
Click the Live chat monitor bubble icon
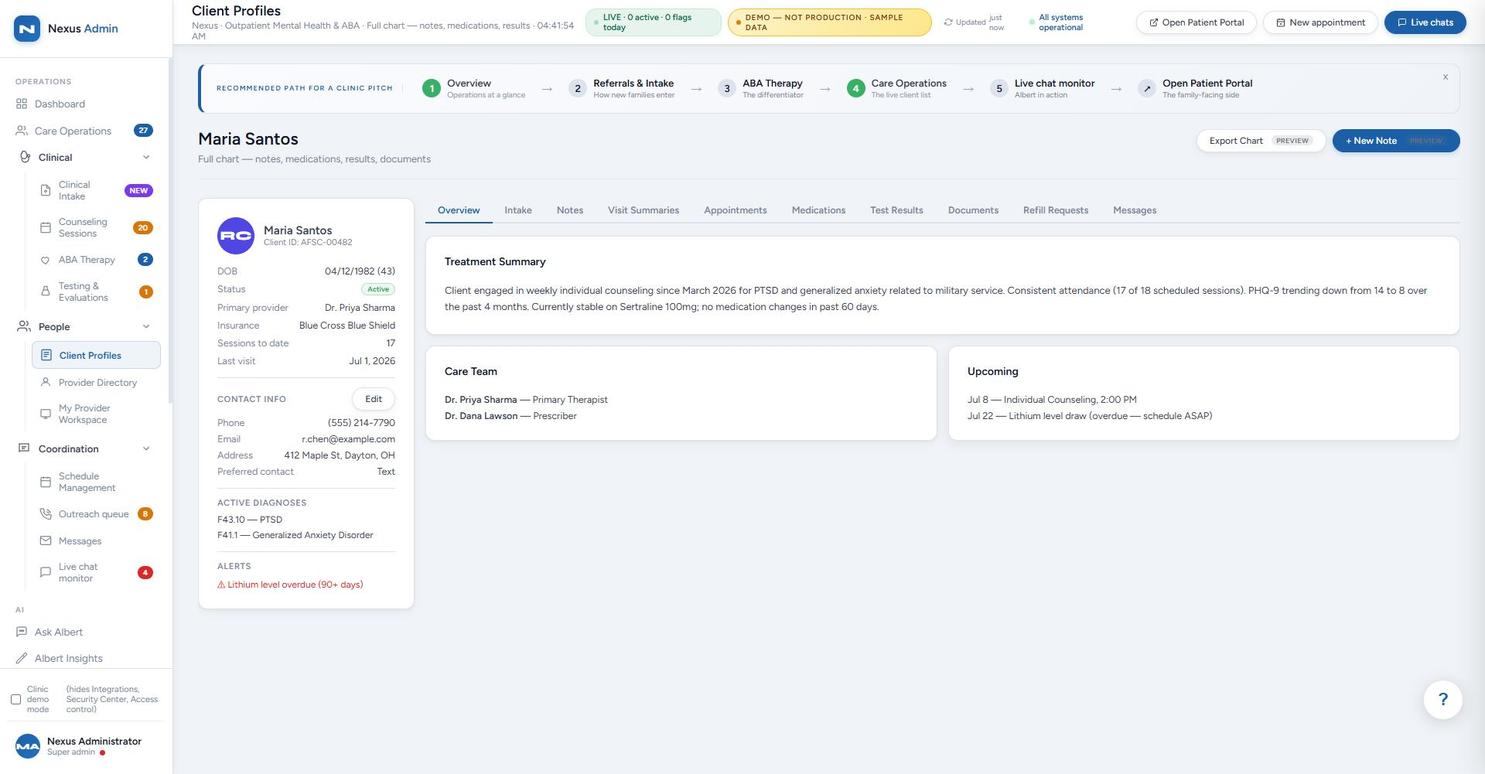45,573
